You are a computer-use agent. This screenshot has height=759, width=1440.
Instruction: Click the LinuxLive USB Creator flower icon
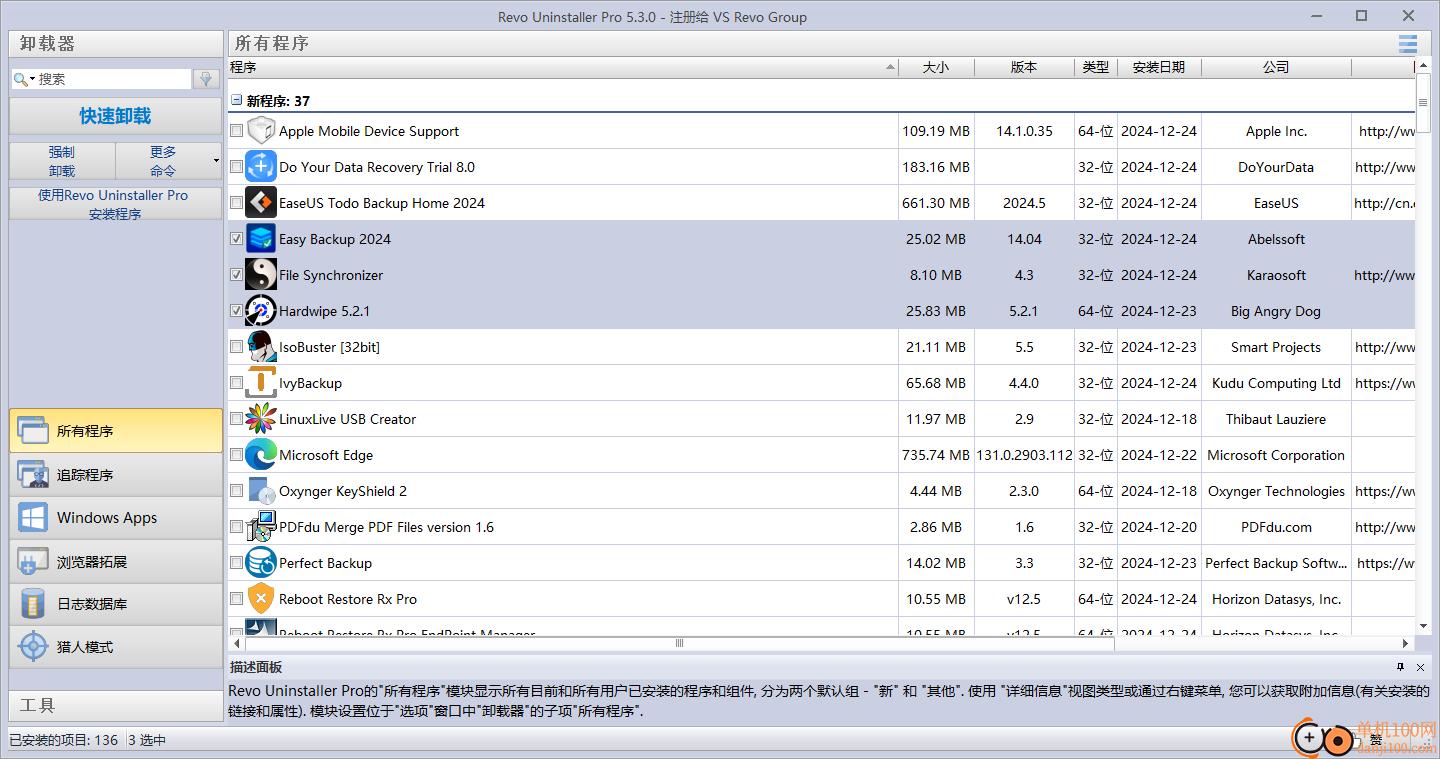click(261, 419)
